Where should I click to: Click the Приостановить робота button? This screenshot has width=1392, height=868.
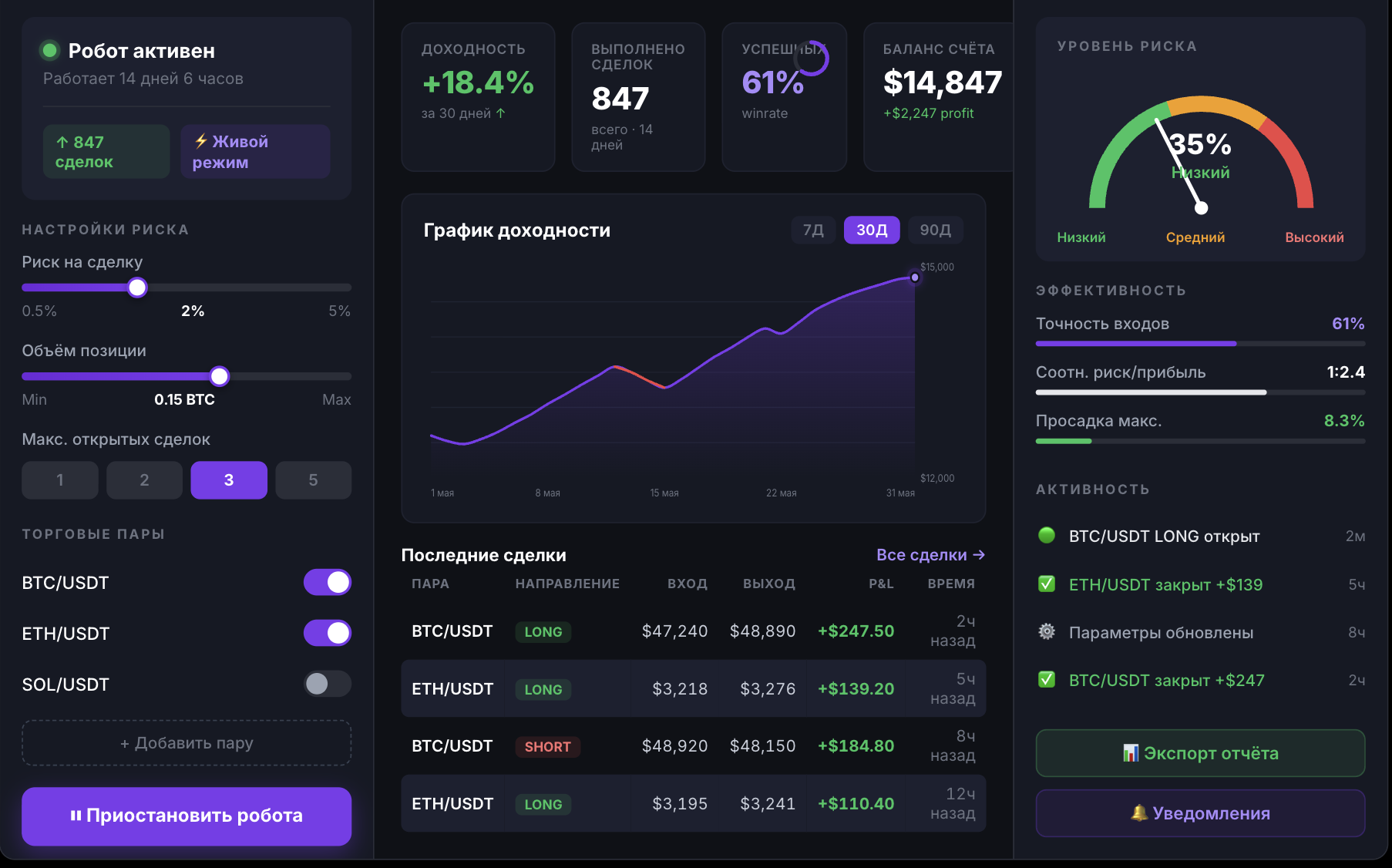(187, 816)
